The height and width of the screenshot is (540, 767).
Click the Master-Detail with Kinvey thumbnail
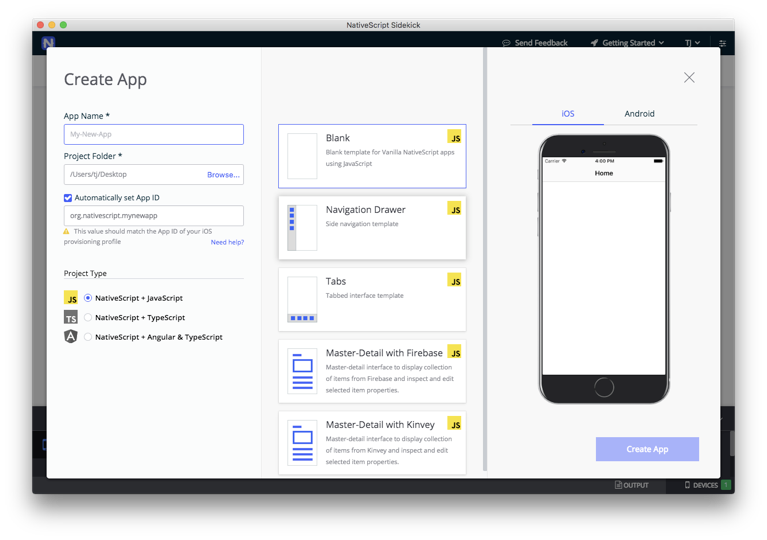(x=302, y=443)
